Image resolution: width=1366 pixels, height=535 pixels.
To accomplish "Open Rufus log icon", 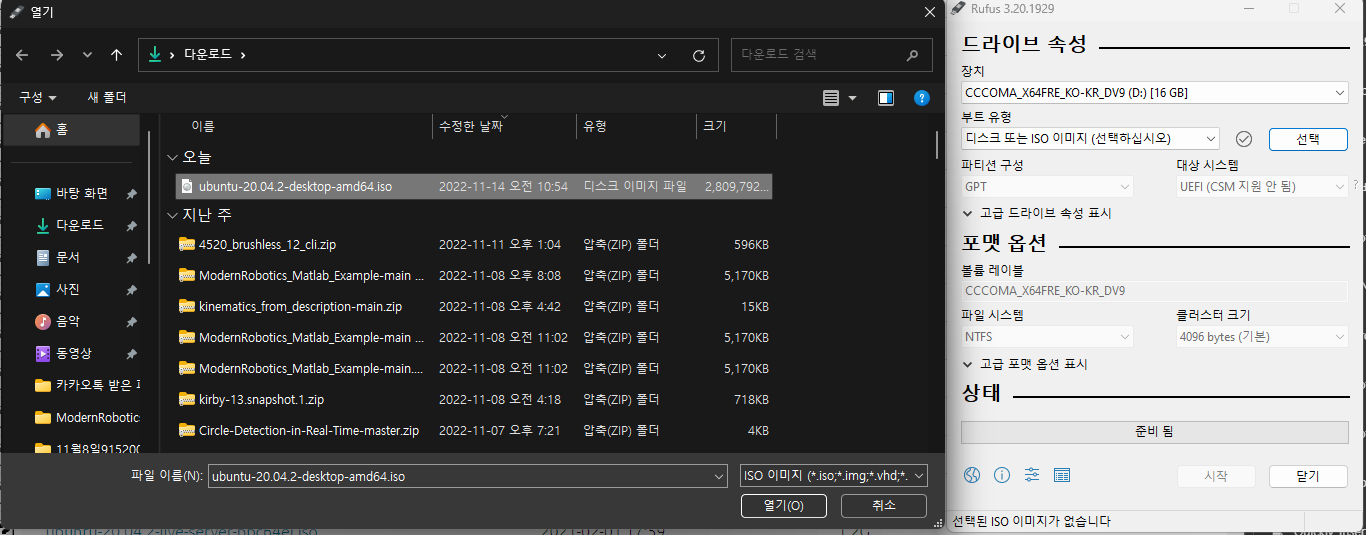I will [x=1062, y=475].
